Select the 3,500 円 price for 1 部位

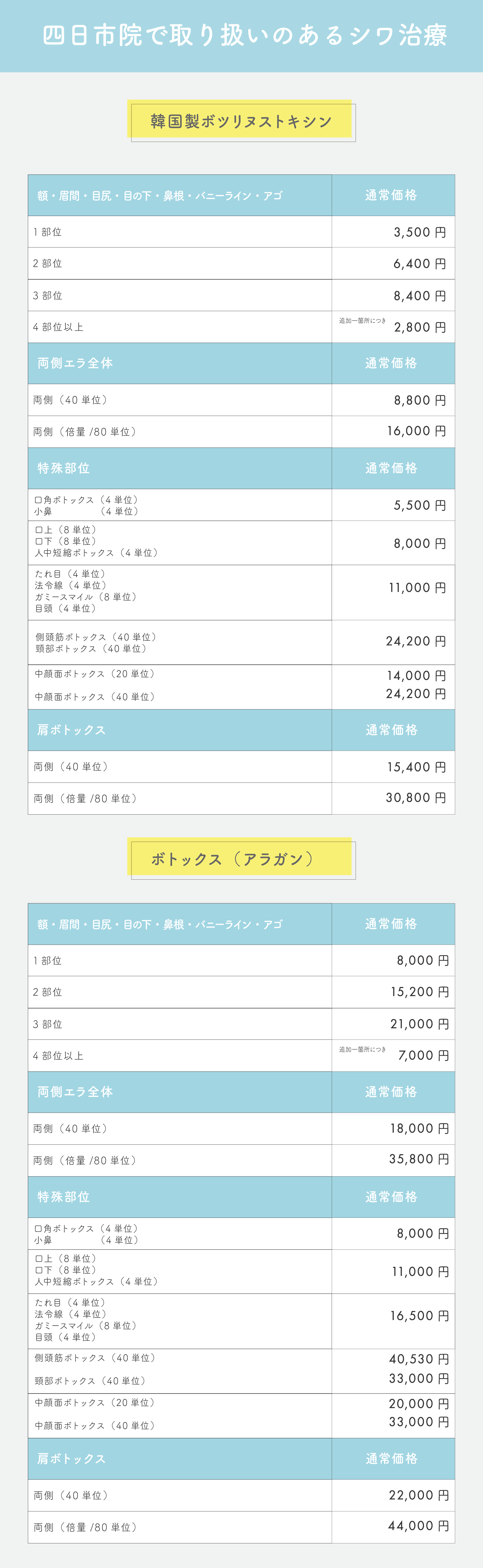pyautogui.click(x=420, y=233)
